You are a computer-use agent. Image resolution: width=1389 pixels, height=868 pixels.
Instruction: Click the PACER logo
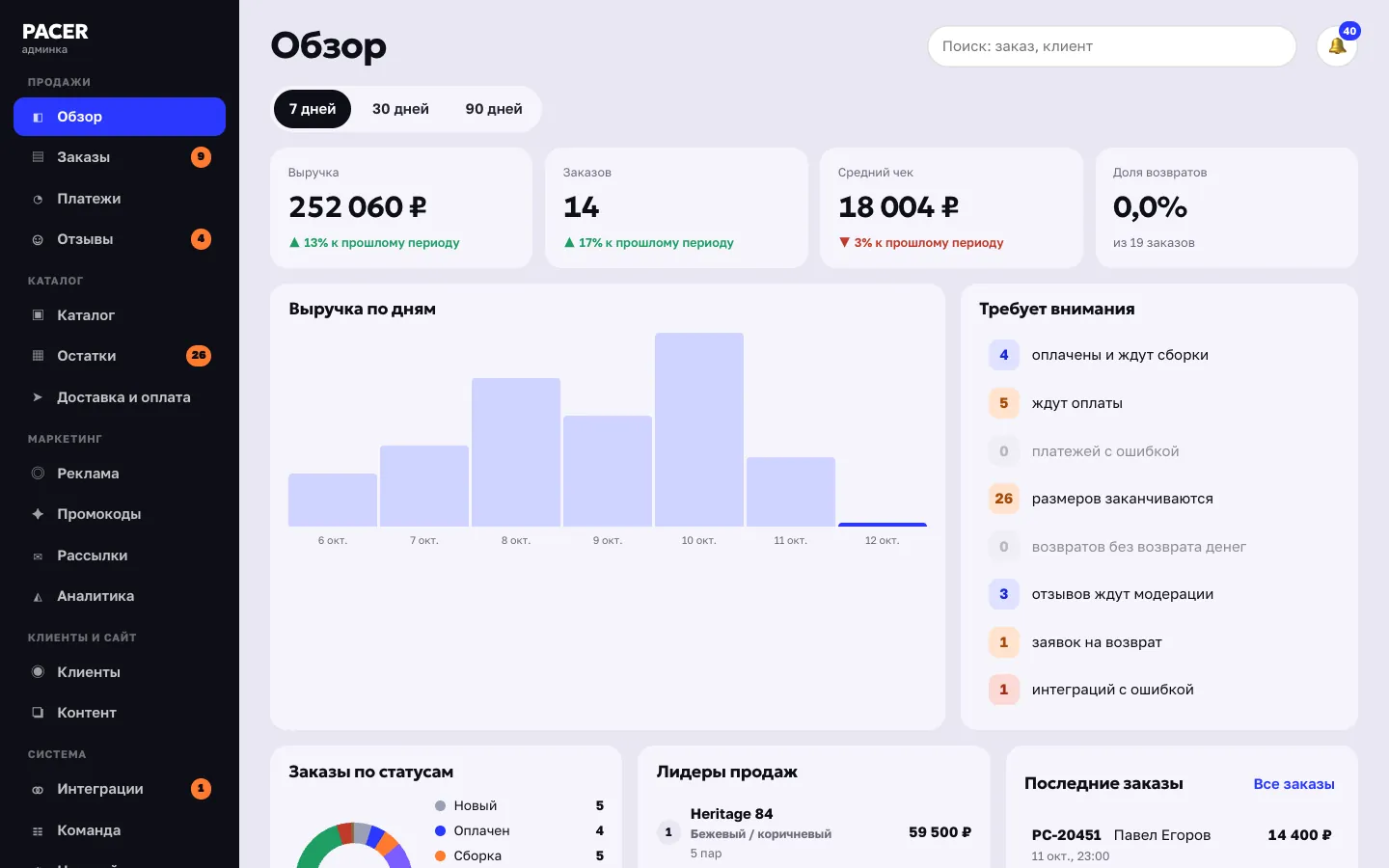(55, 32)
